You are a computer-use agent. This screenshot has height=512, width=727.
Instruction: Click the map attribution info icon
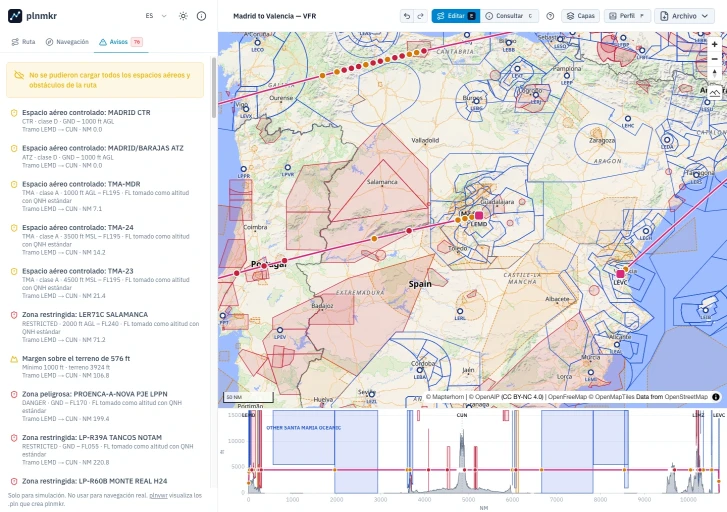[716, 397]
